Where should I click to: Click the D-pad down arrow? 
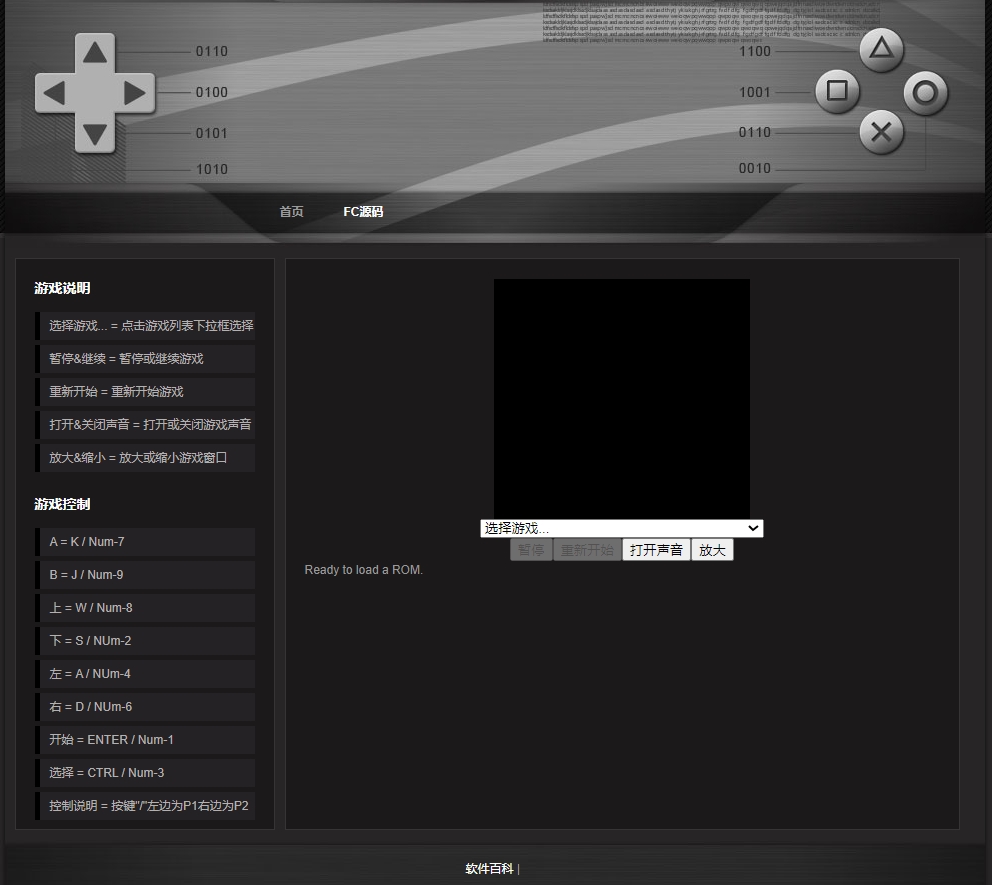click(x=95, y=134)
